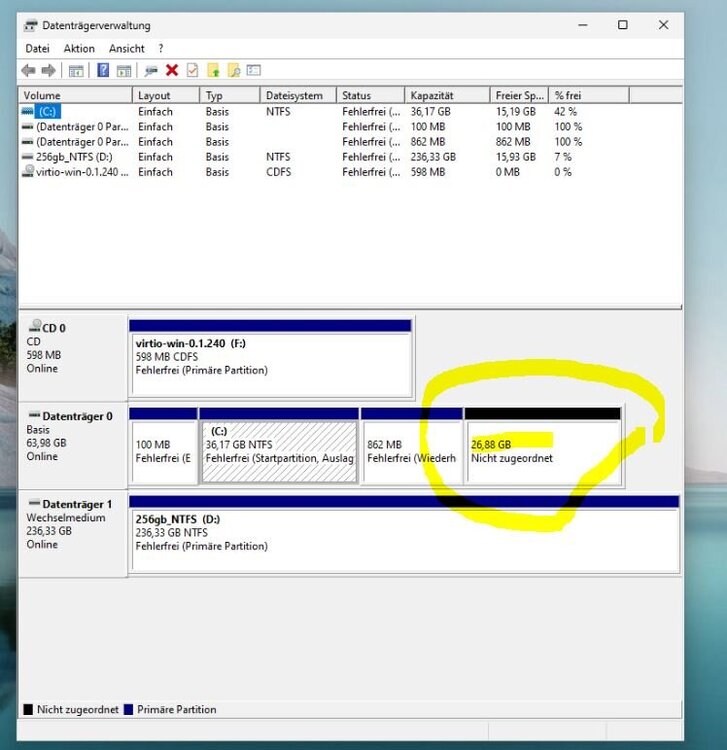Open the Aktion menu
The width and height of the screenshot is (727, 750).
tap(79, 49)
